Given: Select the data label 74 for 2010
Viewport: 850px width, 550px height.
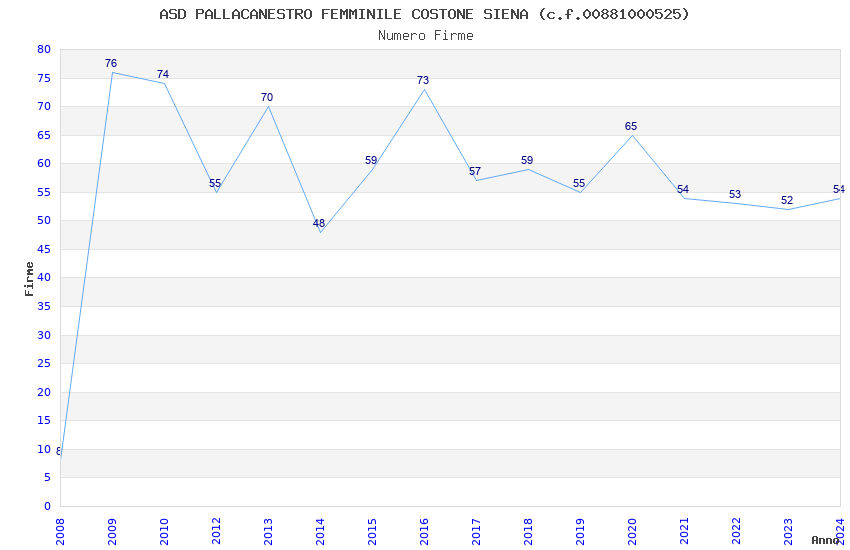Looking at the screenshot, I should (x=163, y=74).
